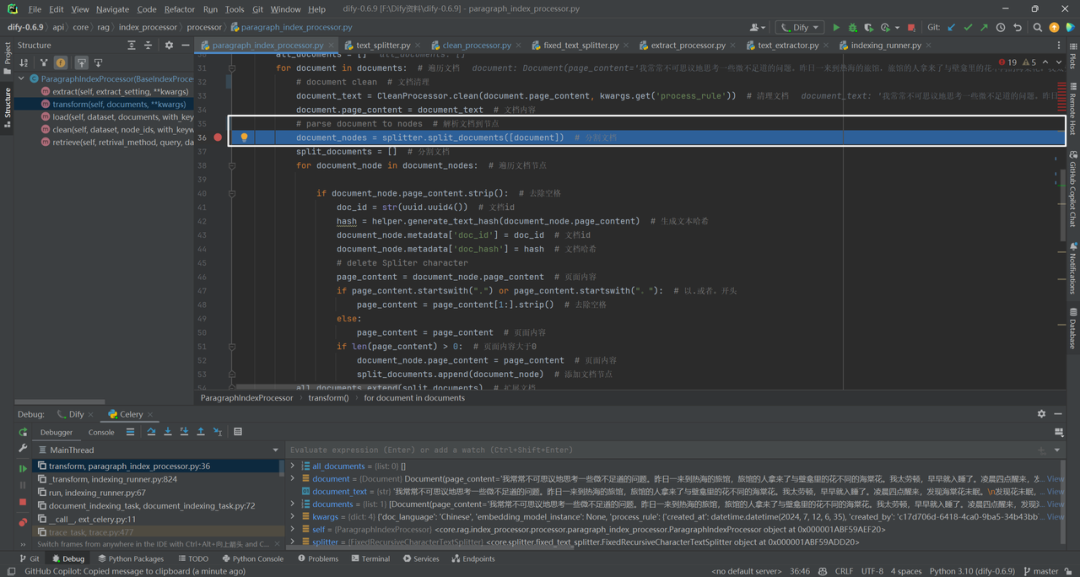1080x577 pixels.
Task: Open the Dify run configuration dropdown
Action: point(800,28)
